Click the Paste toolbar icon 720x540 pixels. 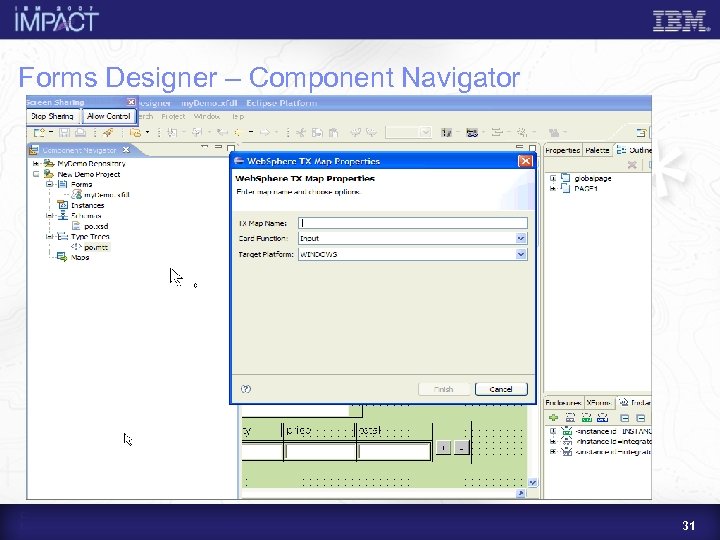click(333, 133)
